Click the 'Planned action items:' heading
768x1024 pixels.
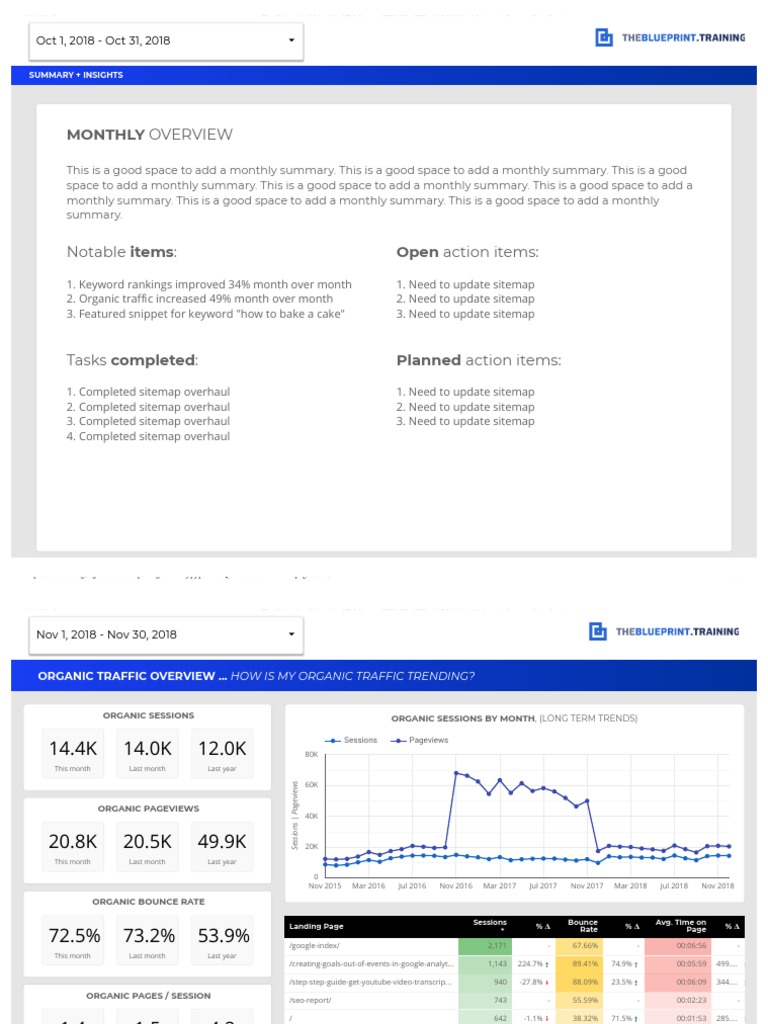tap(479, 360)
